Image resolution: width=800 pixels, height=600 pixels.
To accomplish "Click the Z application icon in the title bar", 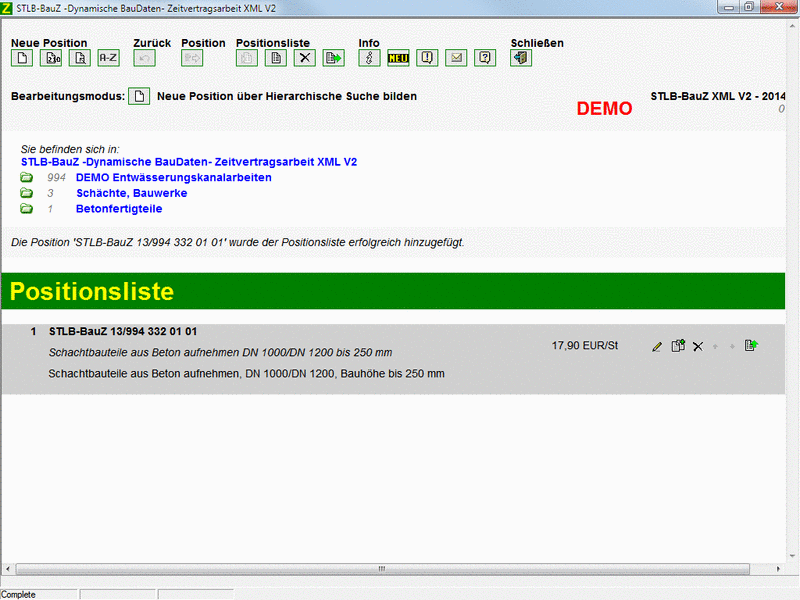I will click(x=7, y=8).
